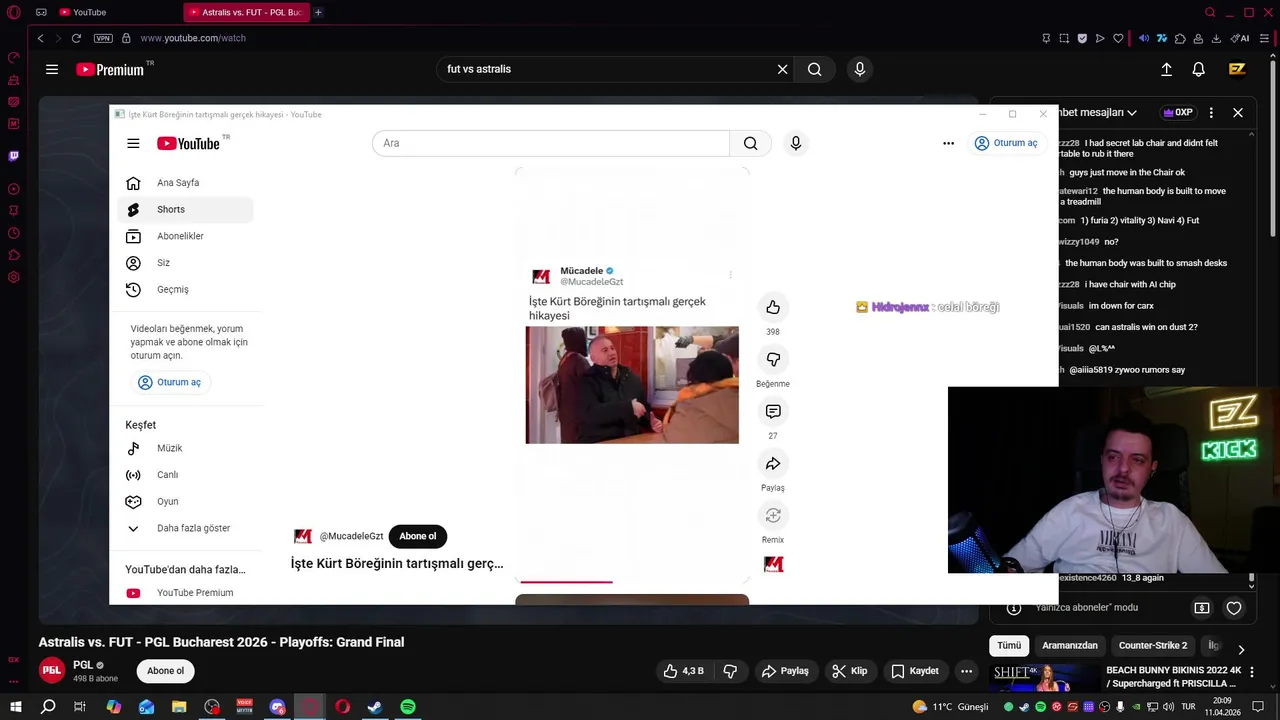This screenshot has height=720, width=1280.
Task: Open Müzik under Keşfet
Action: tap(185, 448)
